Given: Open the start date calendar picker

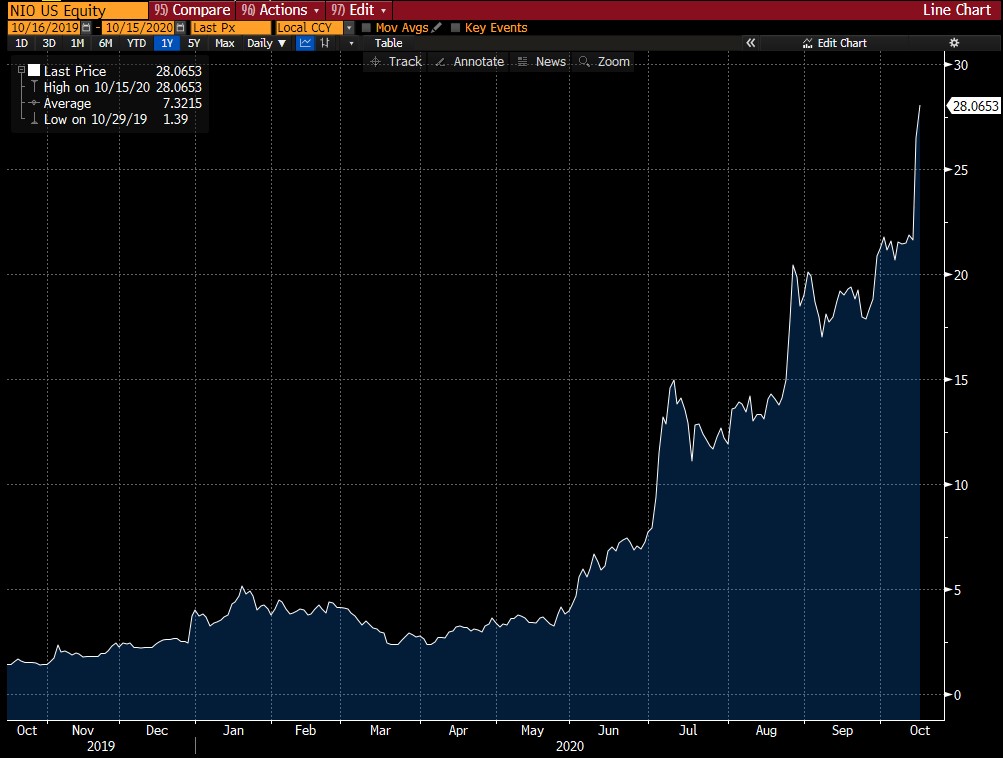Looking at the screenshot, I should tap(86, 28).
